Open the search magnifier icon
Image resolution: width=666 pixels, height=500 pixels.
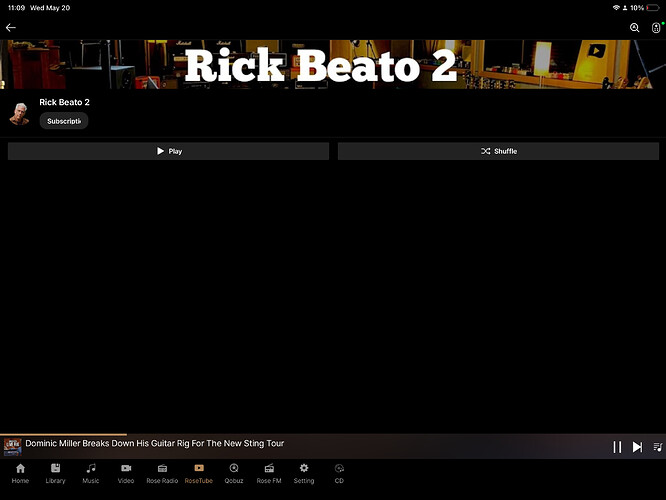pyautogui.click(x=635, y=28)
